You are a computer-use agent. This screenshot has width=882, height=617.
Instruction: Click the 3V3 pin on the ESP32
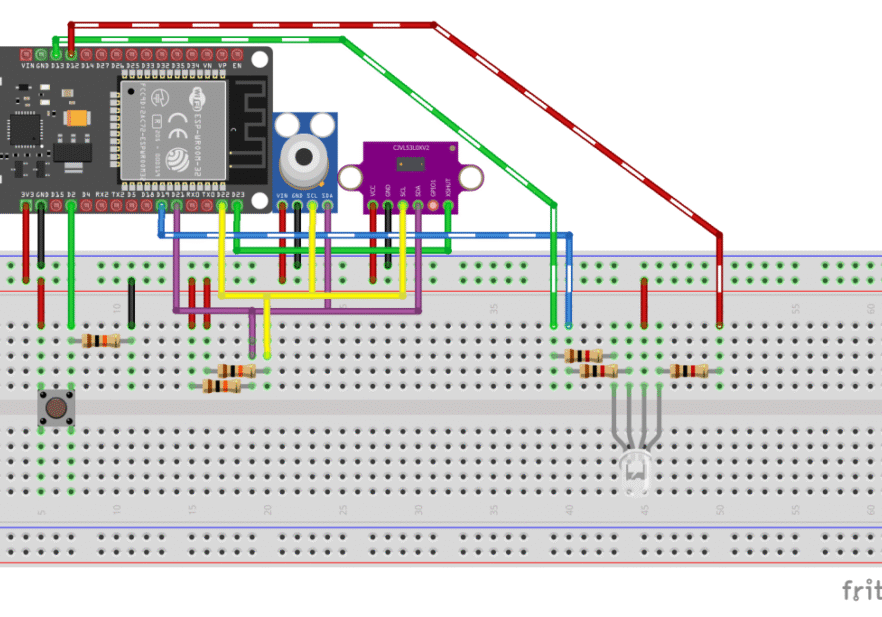tap(26, 206)
